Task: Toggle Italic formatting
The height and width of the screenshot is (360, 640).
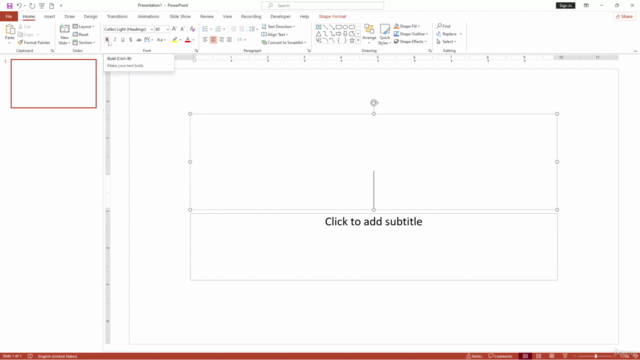Action: coord(115,40)
